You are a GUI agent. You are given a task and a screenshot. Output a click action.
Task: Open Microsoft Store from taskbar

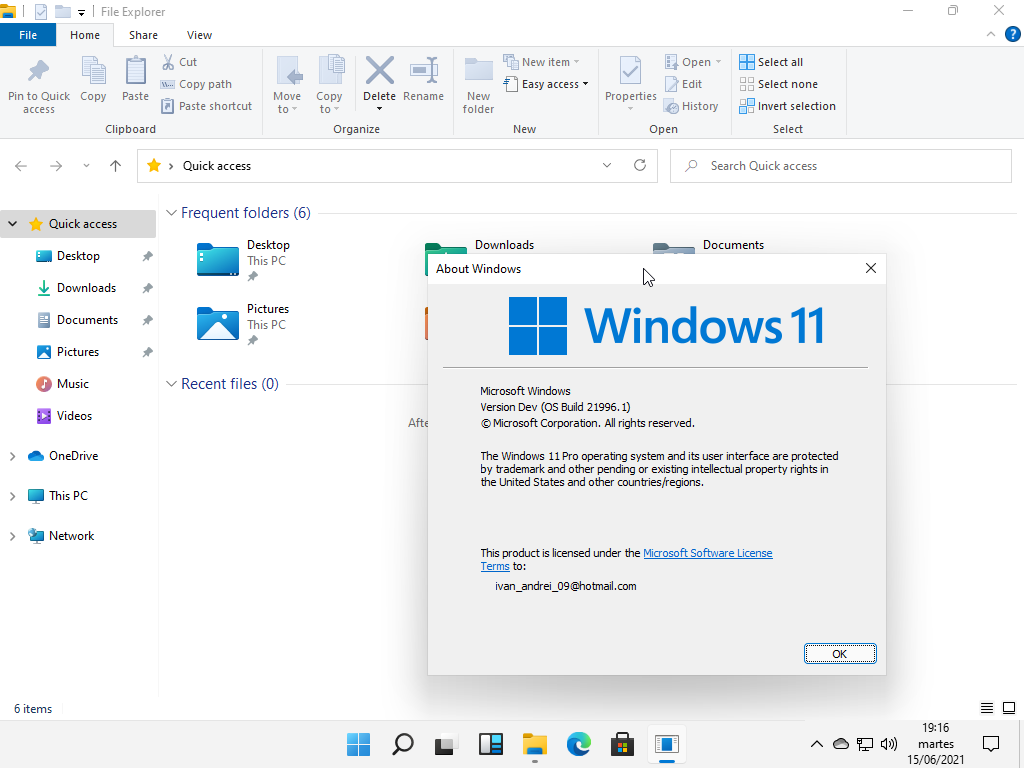coord(622,744)
